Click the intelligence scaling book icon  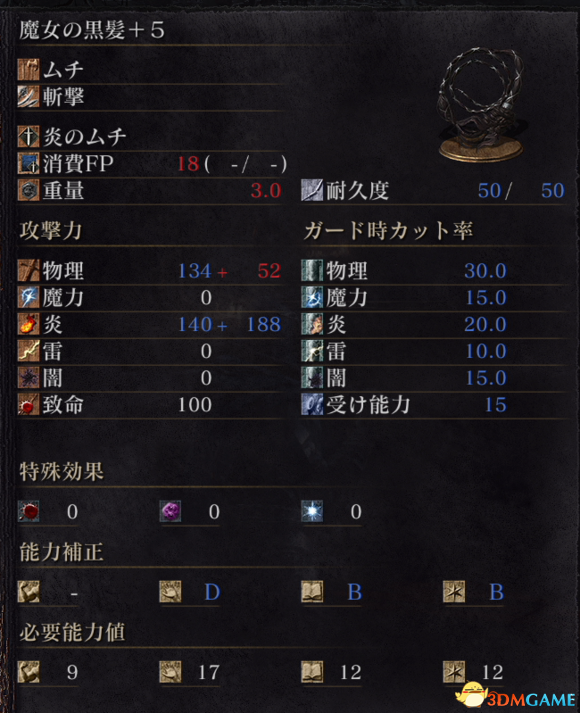pyautogui.click(x=312, y=592)
